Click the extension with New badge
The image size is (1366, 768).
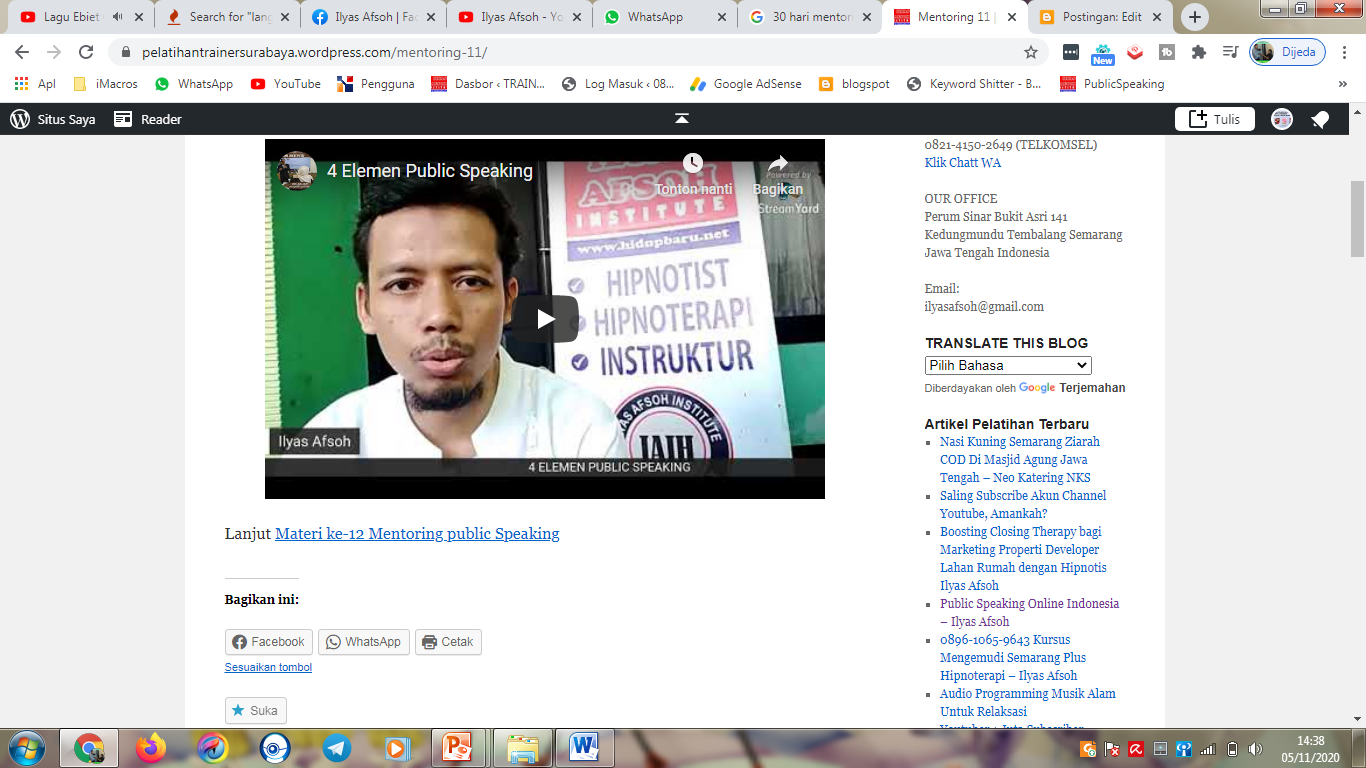[x=1103, y=54]
